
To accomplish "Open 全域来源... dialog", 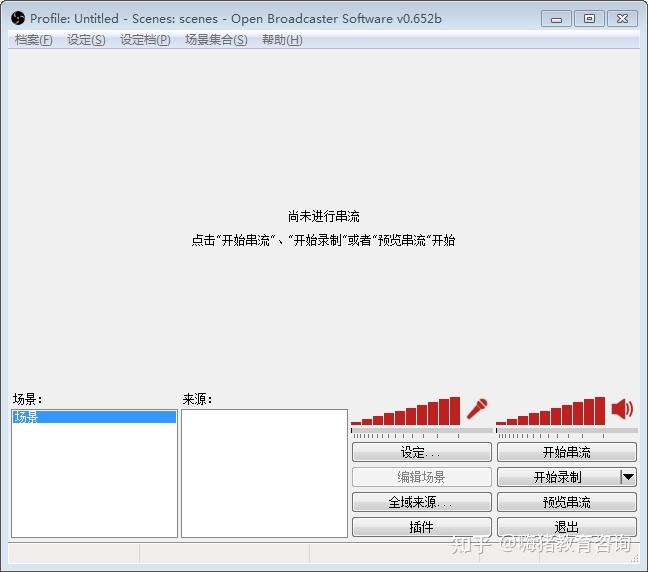I will (422, 502).
